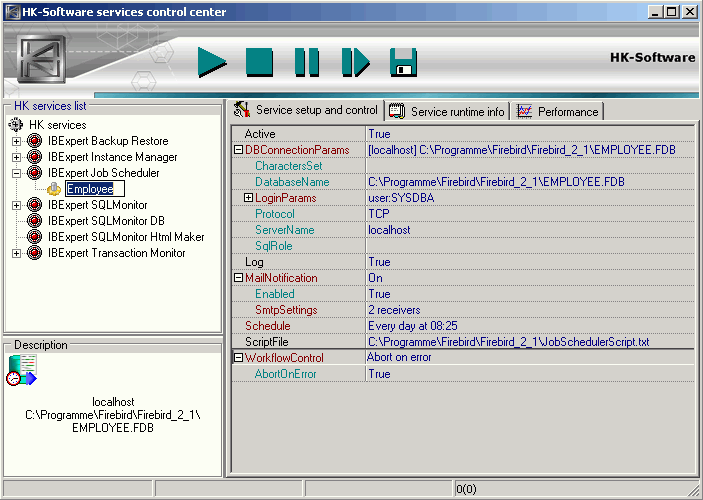Select IBExpert Instance Manager tree item
Image resolution: width=703 pixels, height=500 pixels.
click(113, 157)
